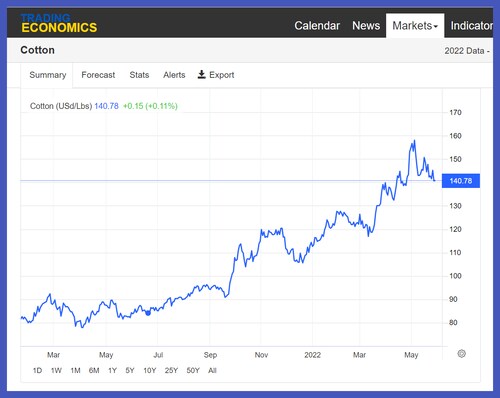This screenshot has width=500, height=398.
Task: Open the Indicators menu item
Action: [472, 26]
